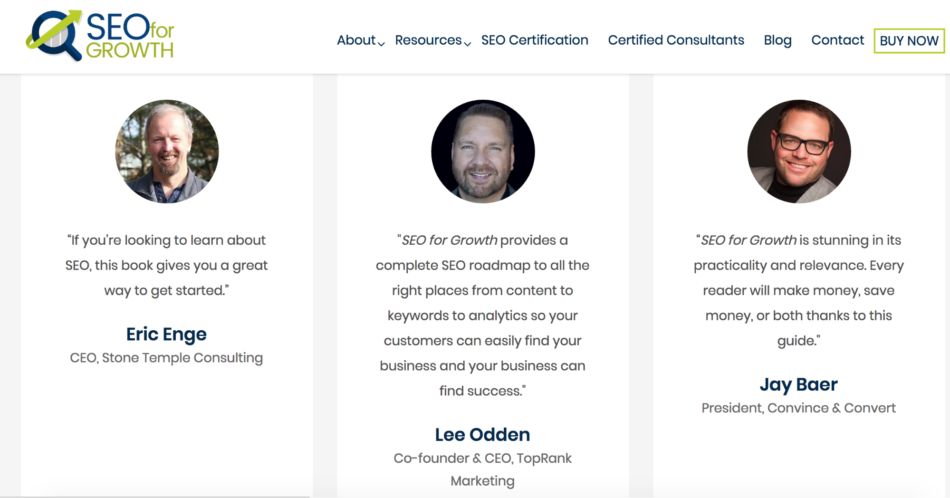Click Eric Enge's profile photo
This screenshot has width=950, height=498.
click(167, 151)
